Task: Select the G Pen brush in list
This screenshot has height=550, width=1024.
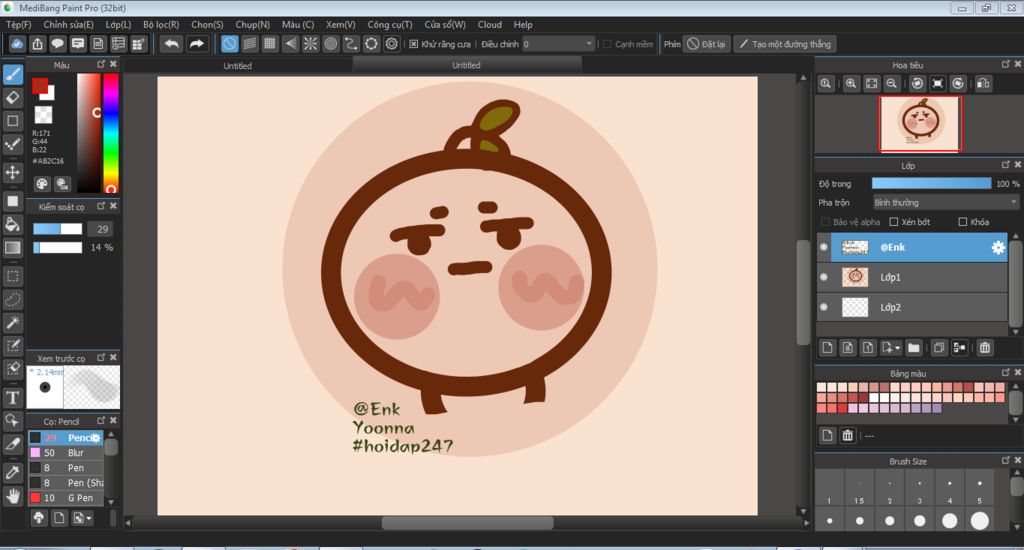Action: (x=66, y=498)
